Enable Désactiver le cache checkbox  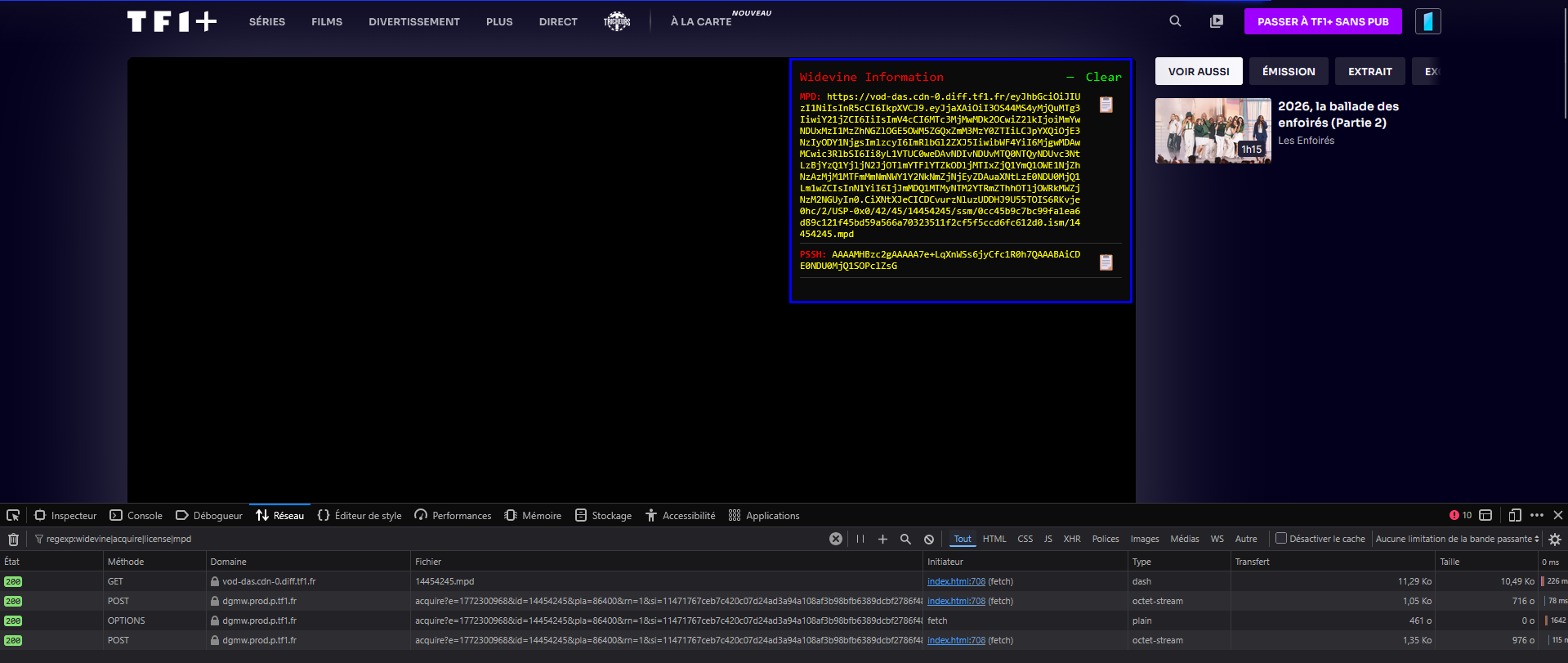(1281, 538)
